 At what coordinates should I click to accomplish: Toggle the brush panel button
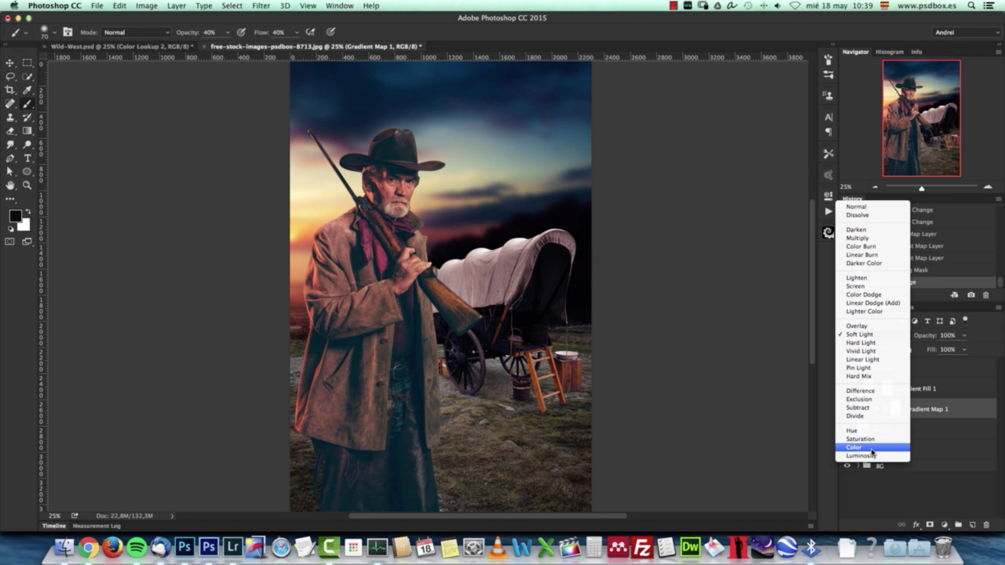coord(67,32)
